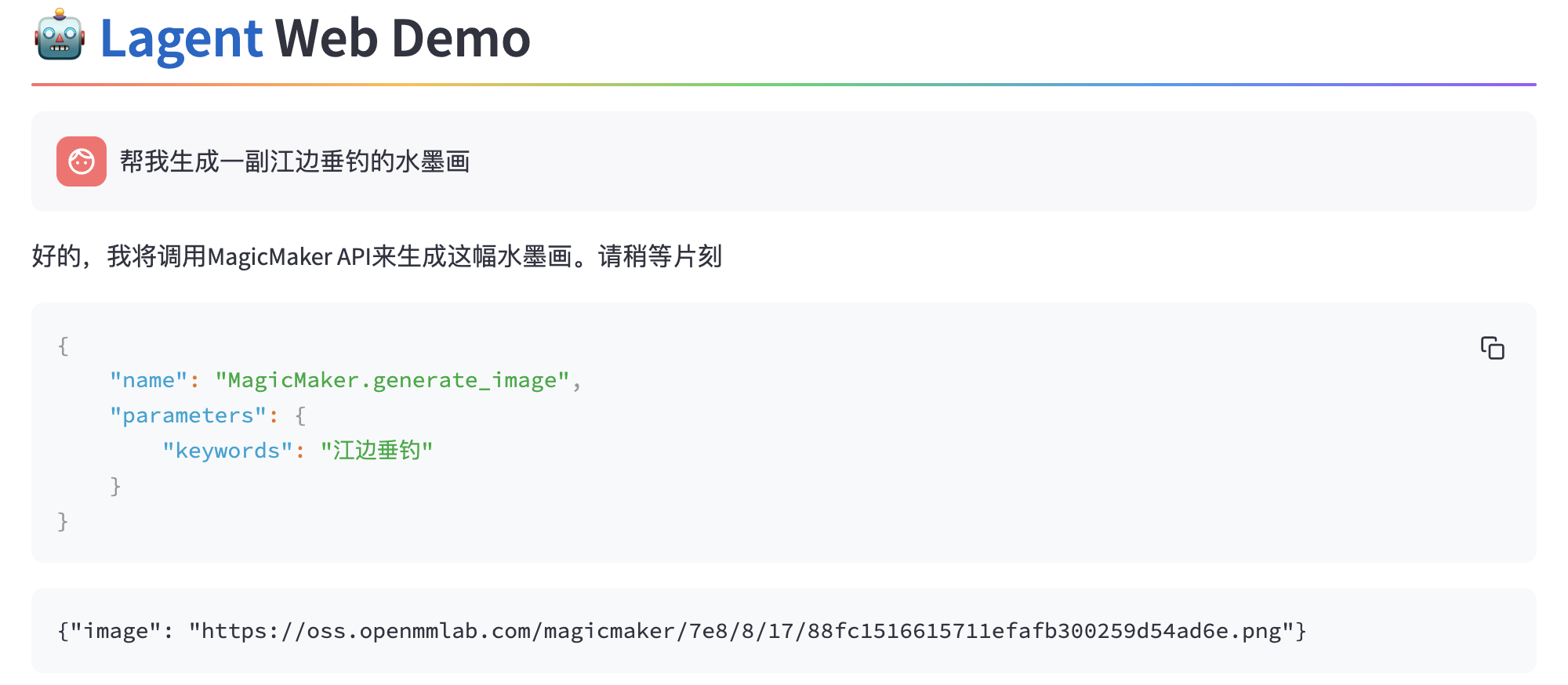Click the "江边垂钓" keywords value
Image resolution: width=1568 pixels, height=685 pixels.
(x=377, y=451)
